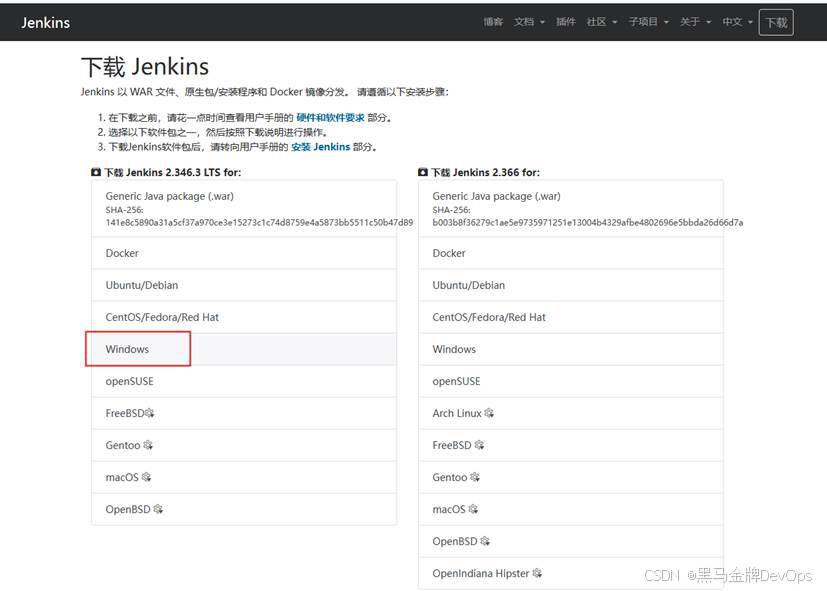Select OpenBSD in the LTS list
The width and height of the screenshot is (827, 591).
pos(244,509)
